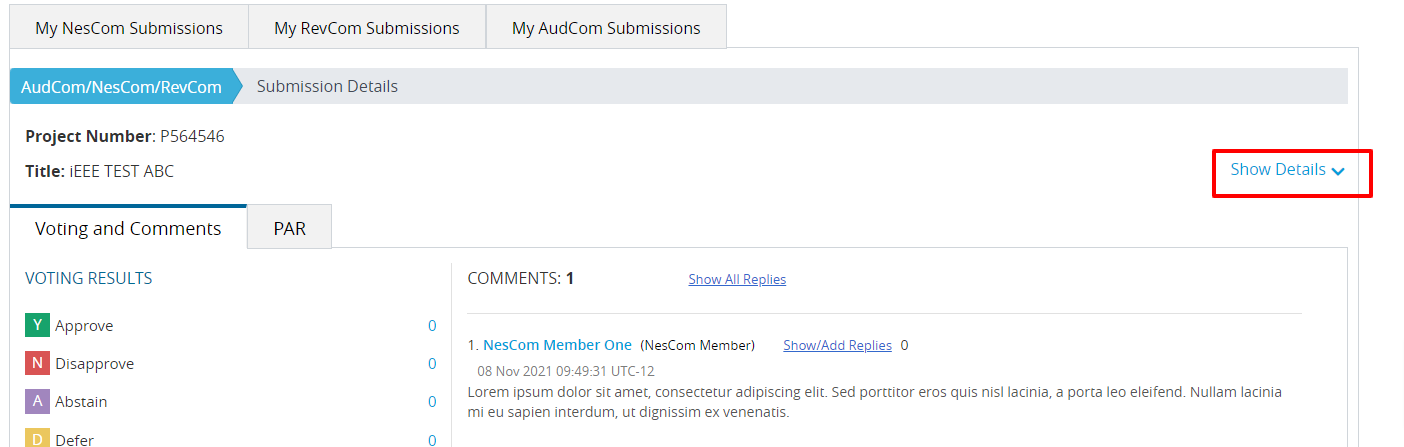Expand all replies with Show All Replies

[737, 279]
